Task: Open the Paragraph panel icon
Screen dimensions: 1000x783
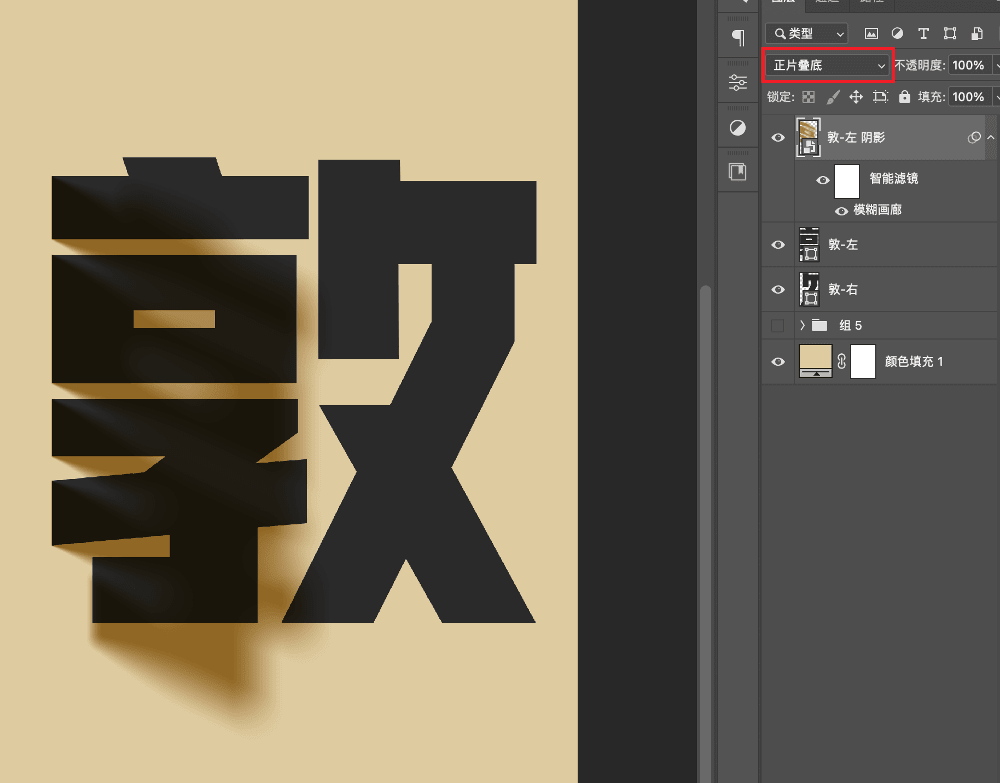Action: (738, 38)
